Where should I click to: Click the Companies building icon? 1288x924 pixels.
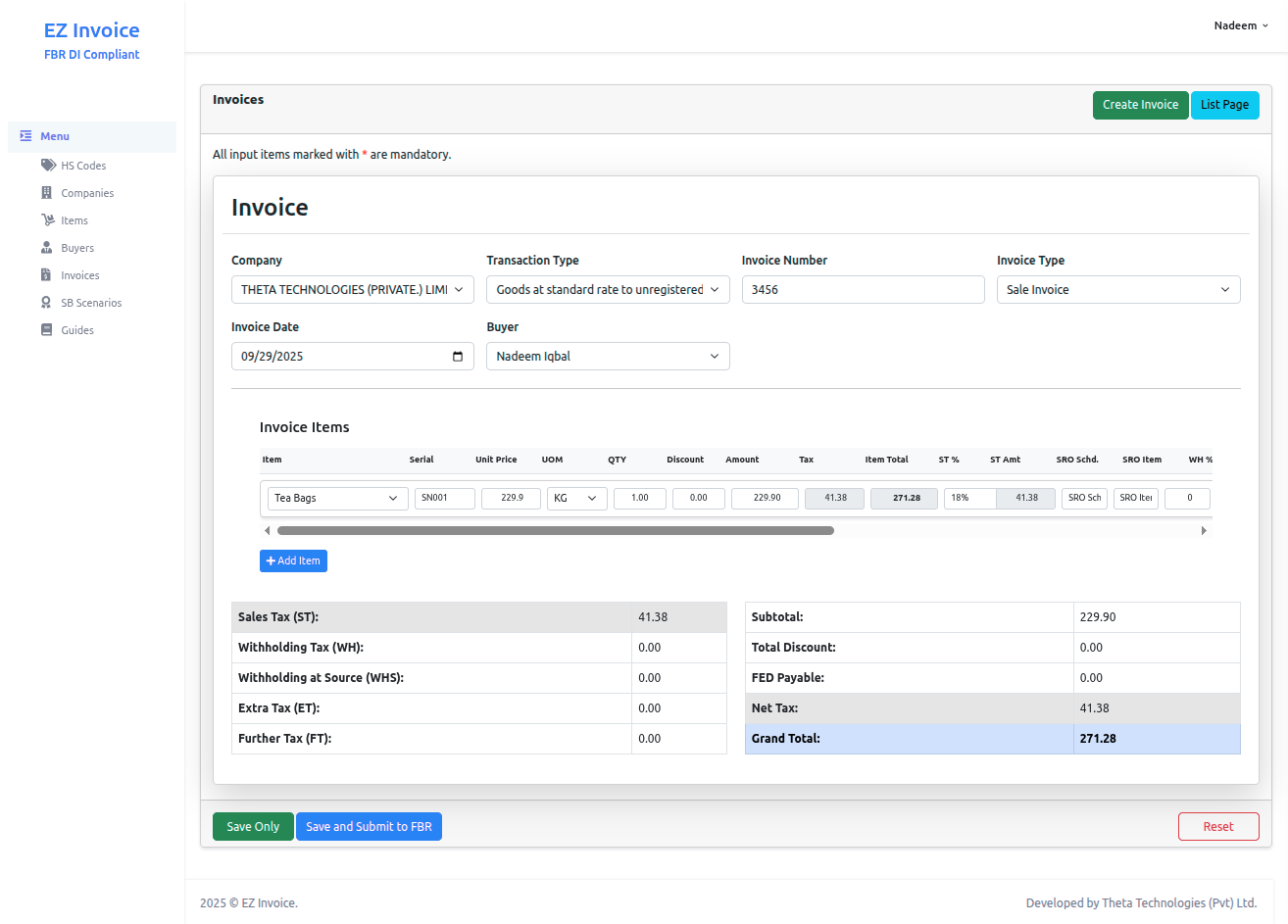[46, 193]
